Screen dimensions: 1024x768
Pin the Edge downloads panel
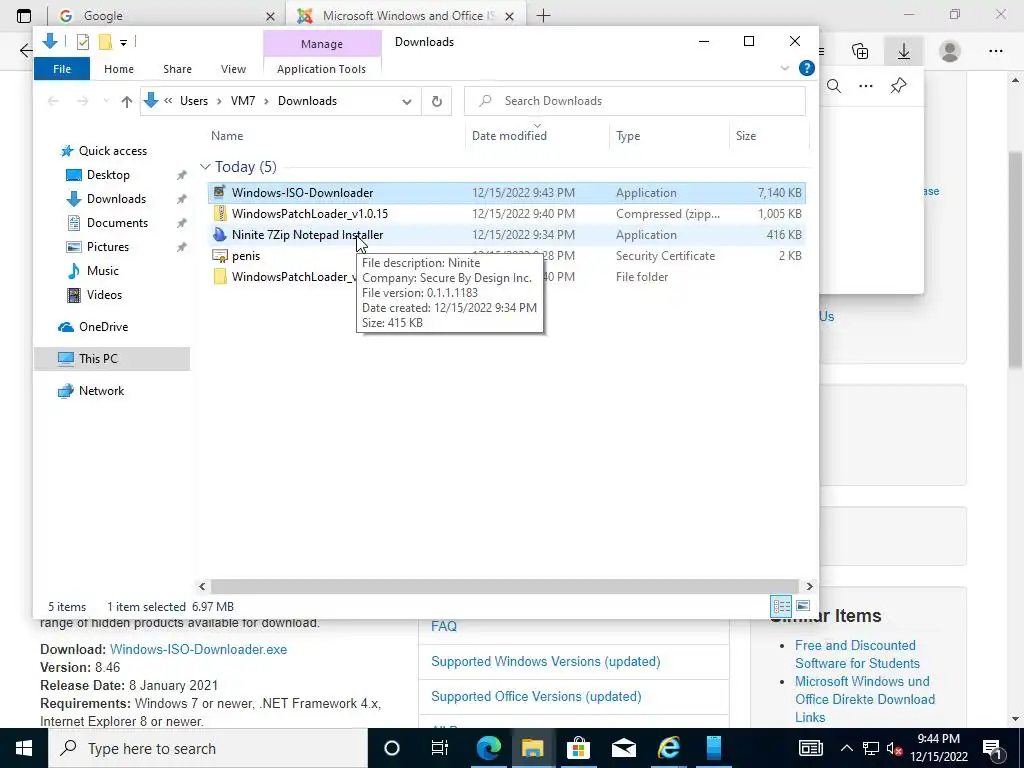click(899, 86)
